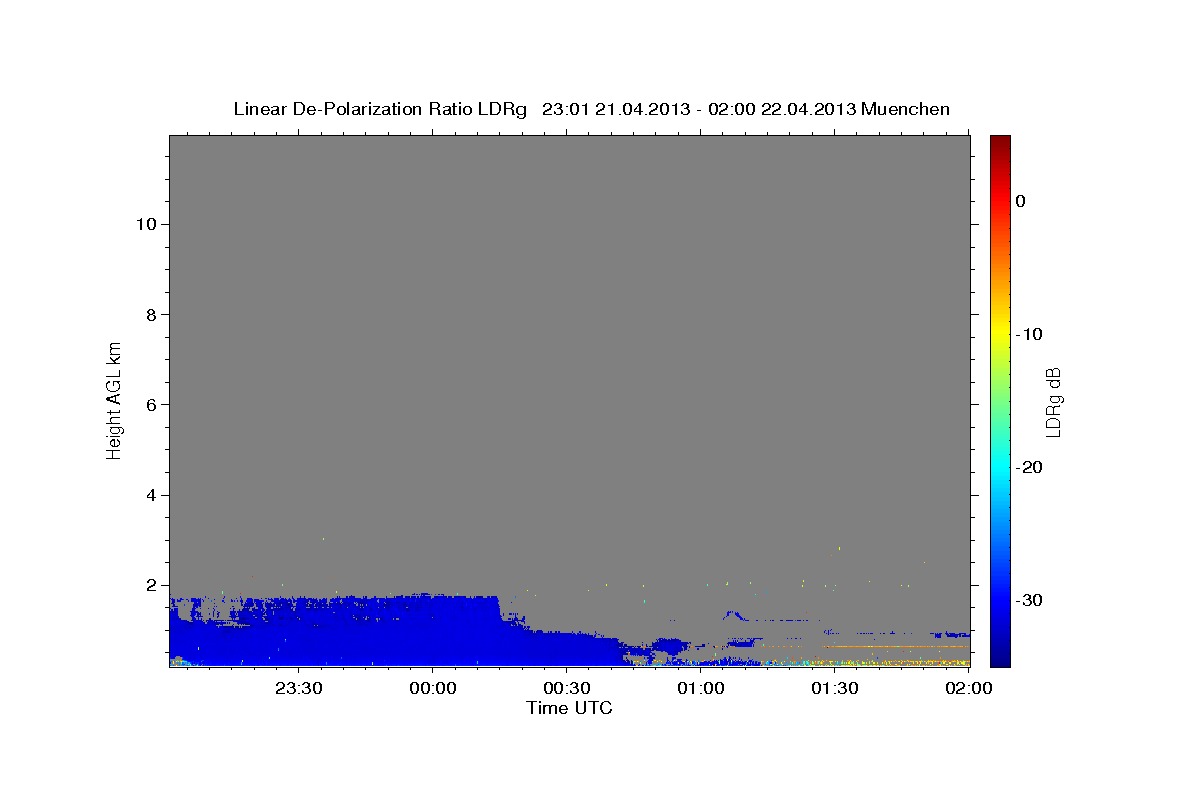Click the plot title 'Linear De-Polarization Ratio LDRg'

(380, 109)
